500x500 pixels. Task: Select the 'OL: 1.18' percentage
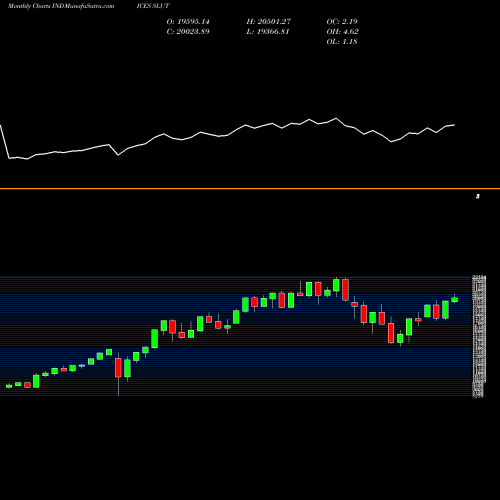click(342, 42)
